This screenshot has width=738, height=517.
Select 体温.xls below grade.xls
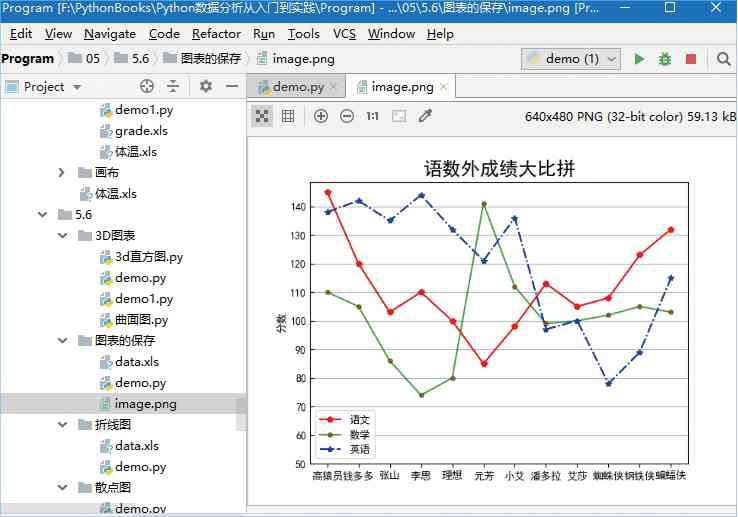tap(128, 152)
